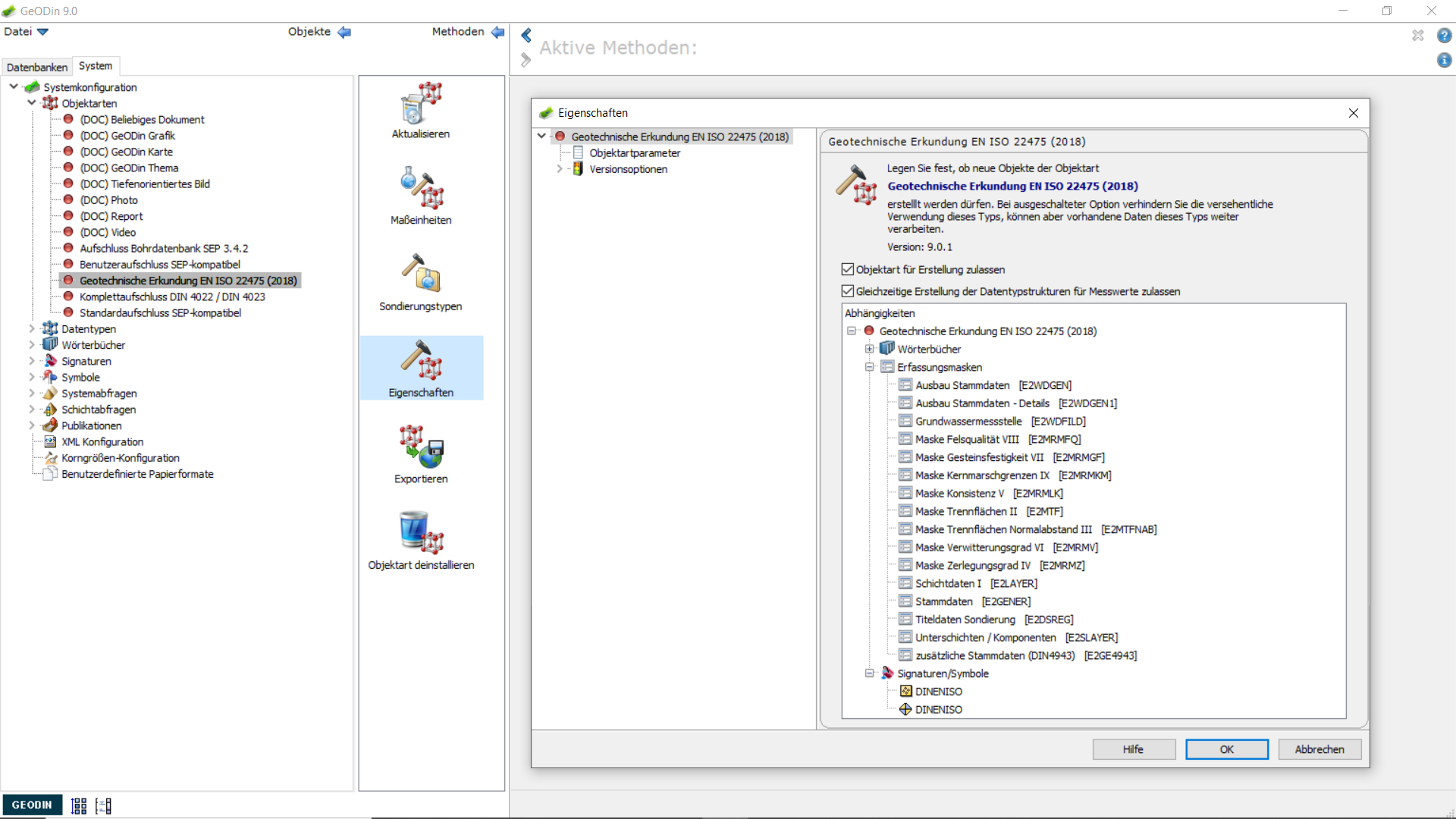Expand the Schichtabfragen tree node
The height and width of the screenshot is (819, 1456).
(x=32, y=409)
